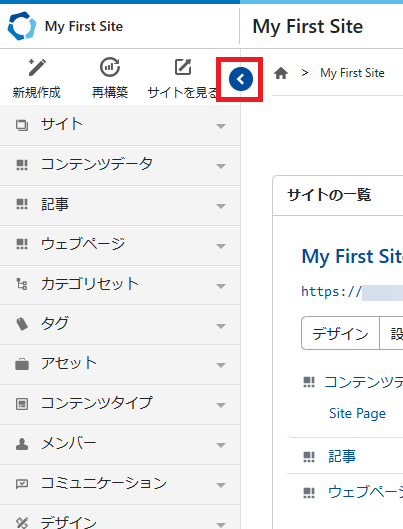Expand the カテゴリセット menu arrow
The height and width of the screenshot is (529, 403).
pos(221,286)
